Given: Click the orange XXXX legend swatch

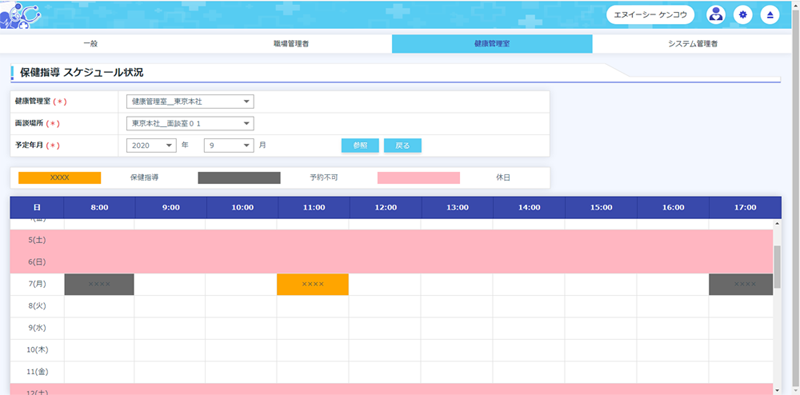Looking at the screenshot, I should 60,178.
